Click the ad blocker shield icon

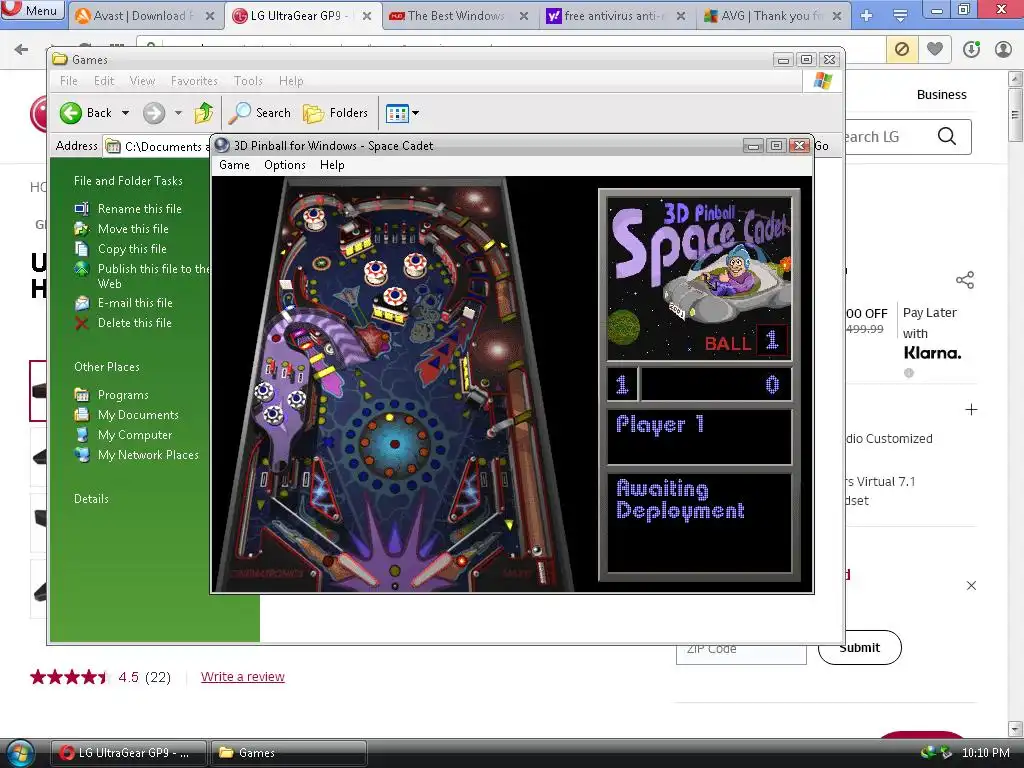pos(902,49)
